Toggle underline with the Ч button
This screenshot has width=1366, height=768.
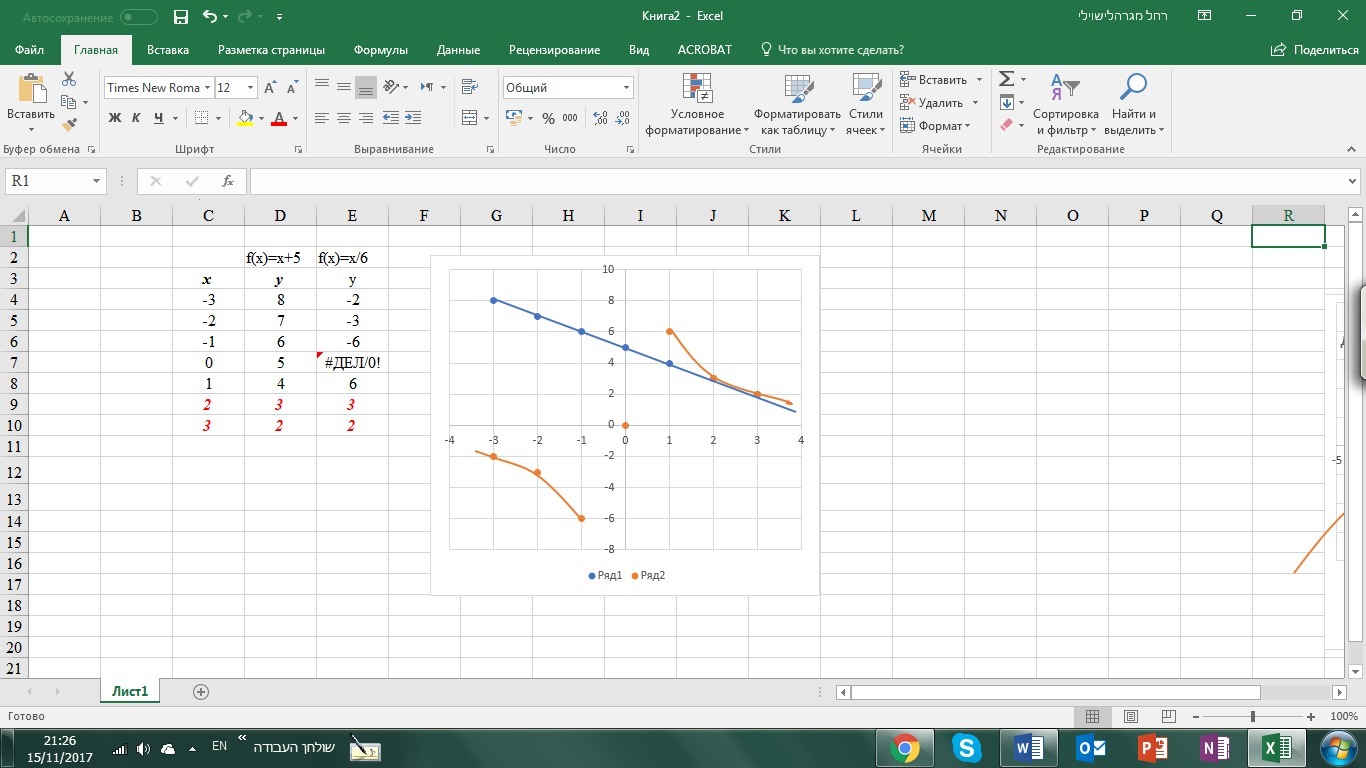pyautogui.click(x=158, y=118)
